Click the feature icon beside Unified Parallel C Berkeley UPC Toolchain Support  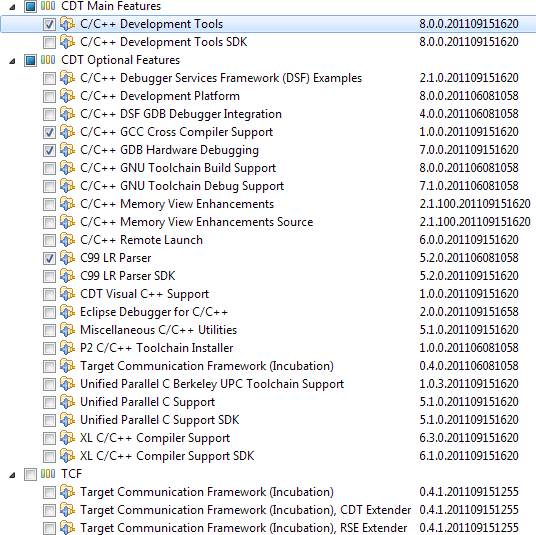point(67,384)
